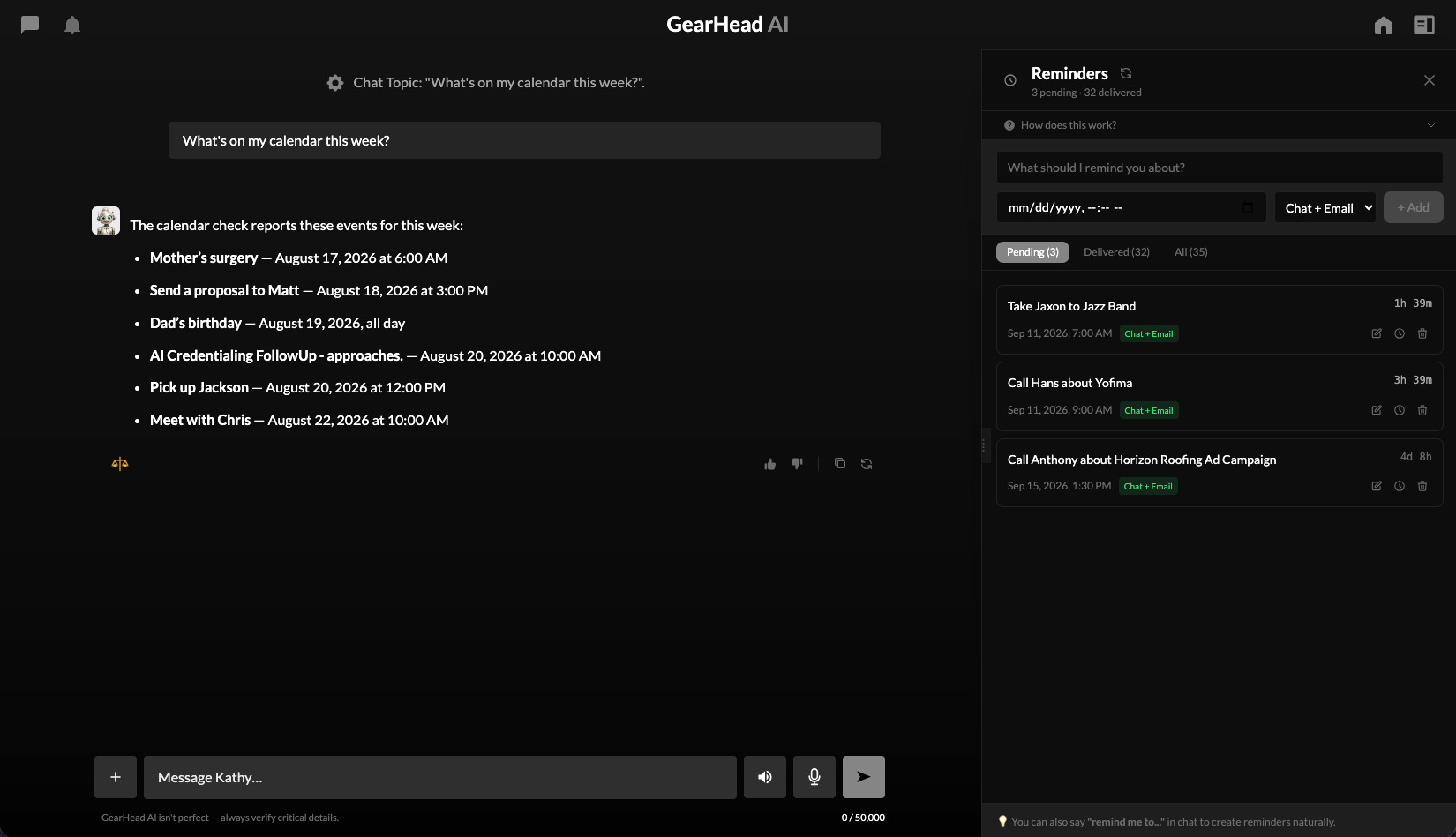Open the date picker calendar icon

click(1248, 207)
